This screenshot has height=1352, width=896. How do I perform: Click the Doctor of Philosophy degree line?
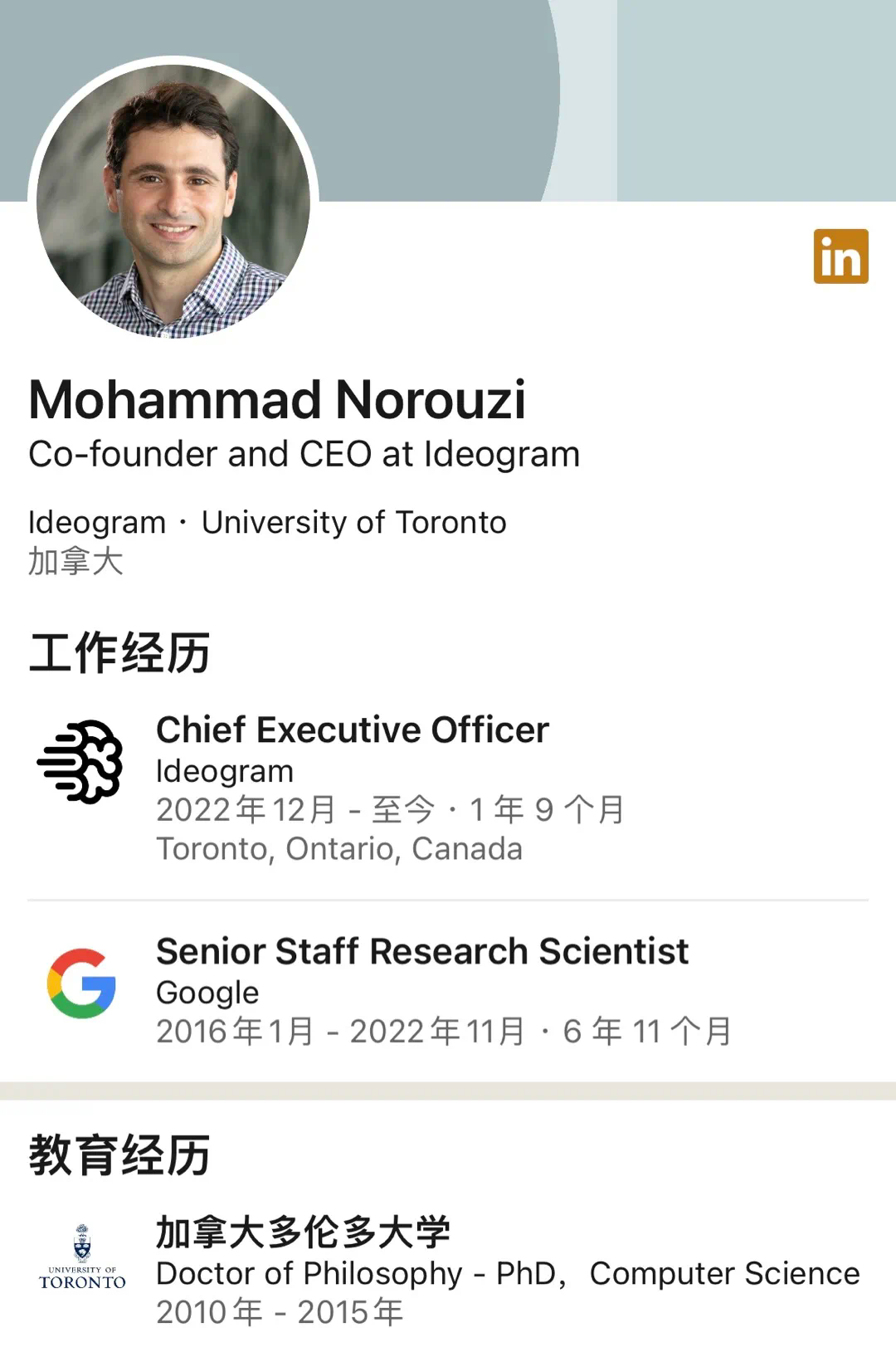pos(508,1273)
